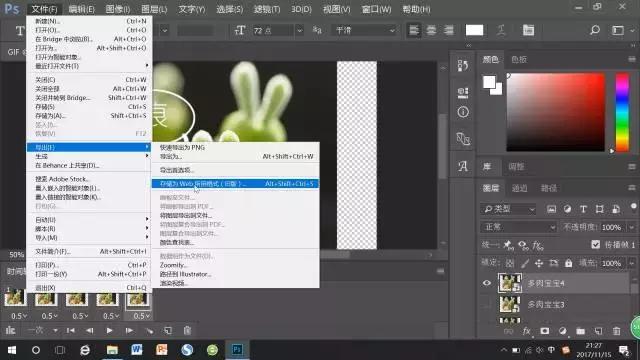
Task: Toggle the Character and Paragraph panels icon
Action: [x=528, y=30]
